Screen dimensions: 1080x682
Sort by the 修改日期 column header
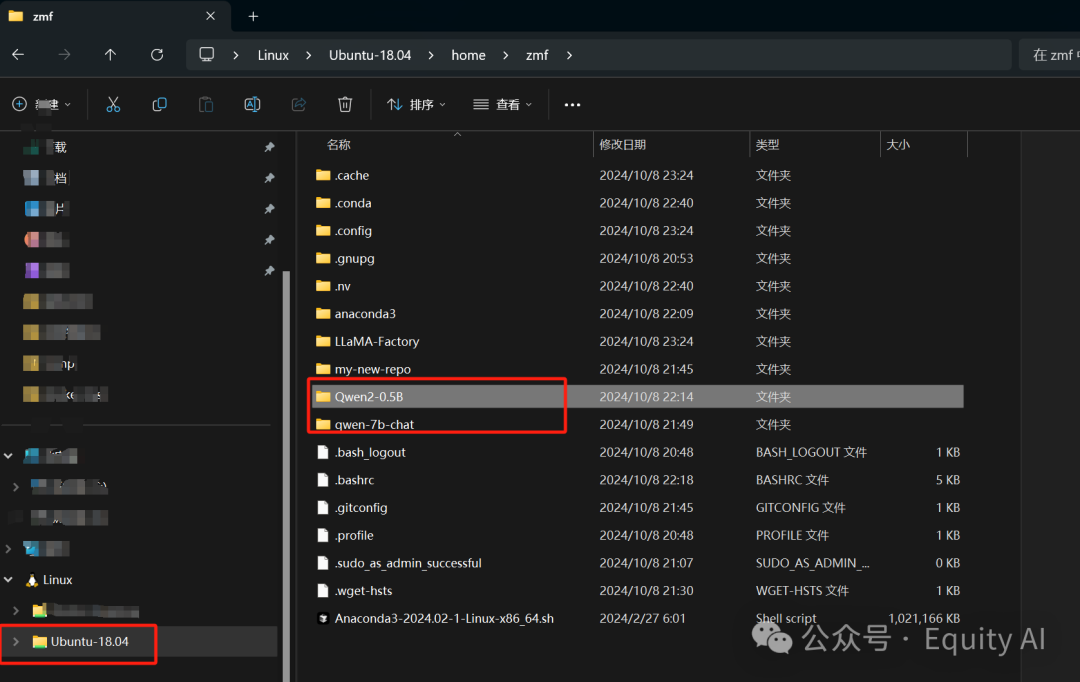[622, 145]
